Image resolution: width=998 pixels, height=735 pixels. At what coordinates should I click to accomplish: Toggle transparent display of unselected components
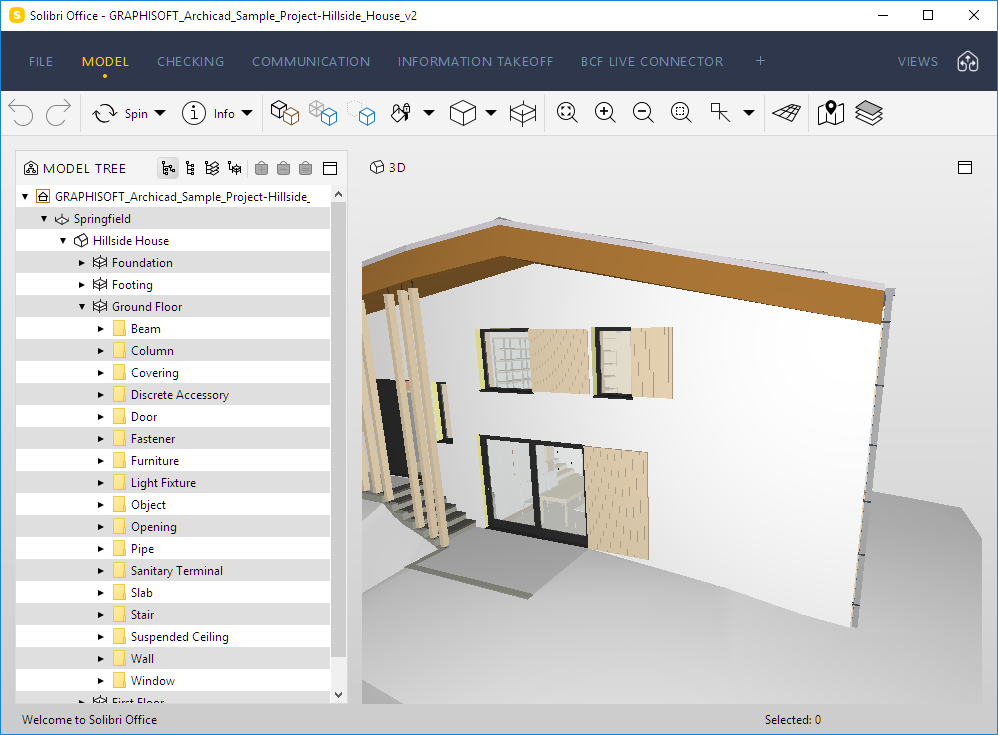click(323, 113)
